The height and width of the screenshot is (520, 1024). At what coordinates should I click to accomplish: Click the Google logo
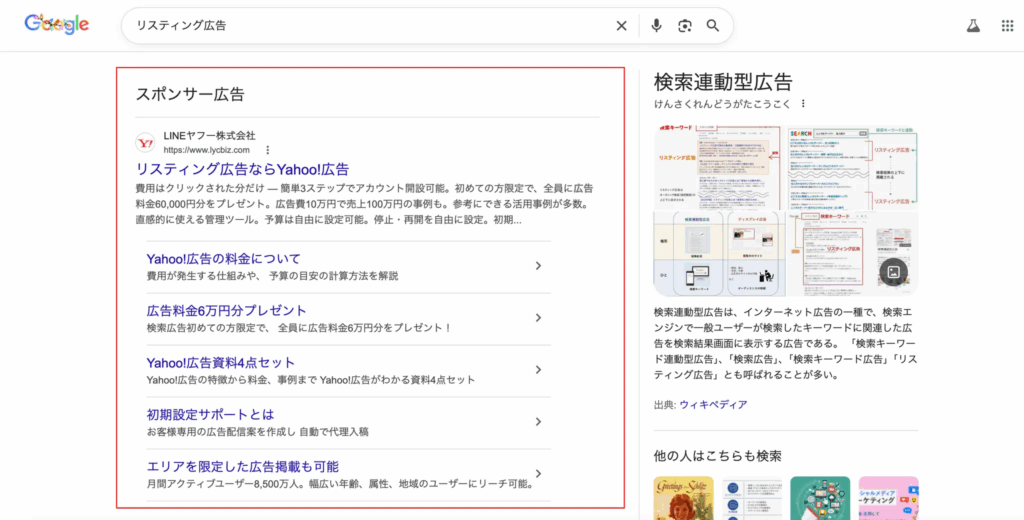56,26
